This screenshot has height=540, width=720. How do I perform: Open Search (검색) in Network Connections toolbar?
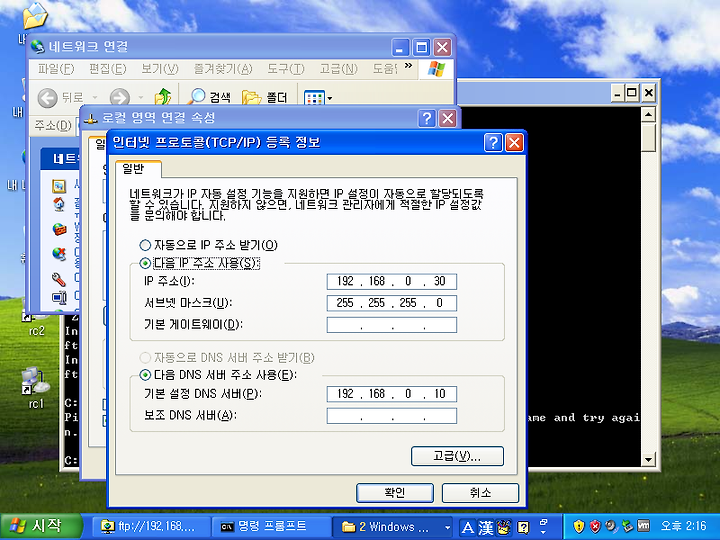click(210, 97)
